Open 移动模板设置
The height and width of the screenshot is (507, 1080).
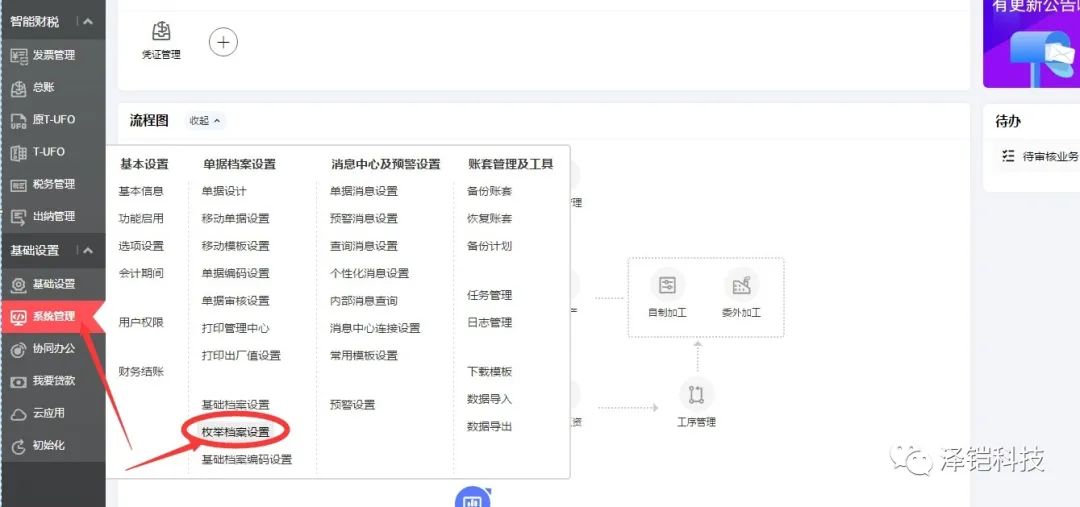click(x=236, y=246)
